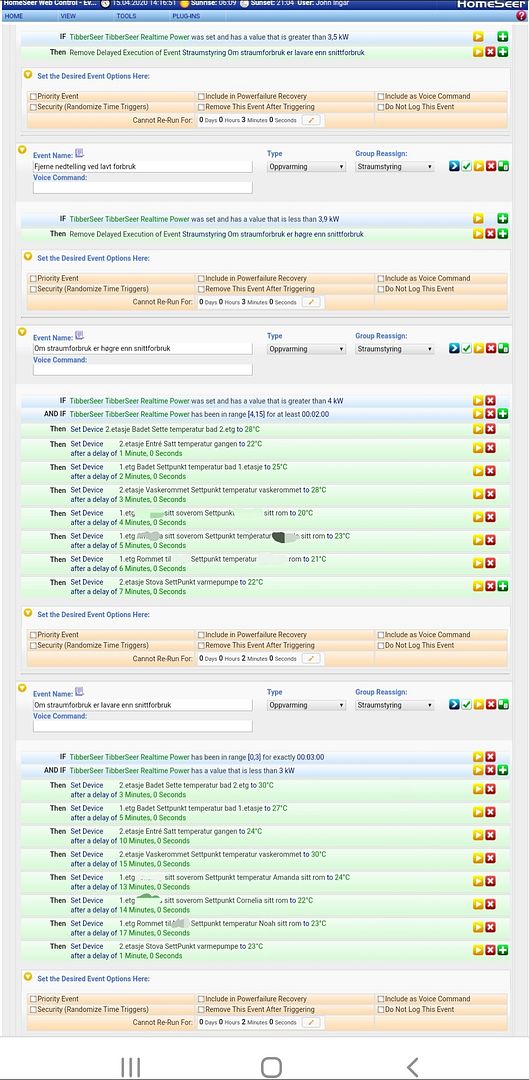
Task: Delete the 'greater than 4 kW' trigger row
Action: [490, 400]
